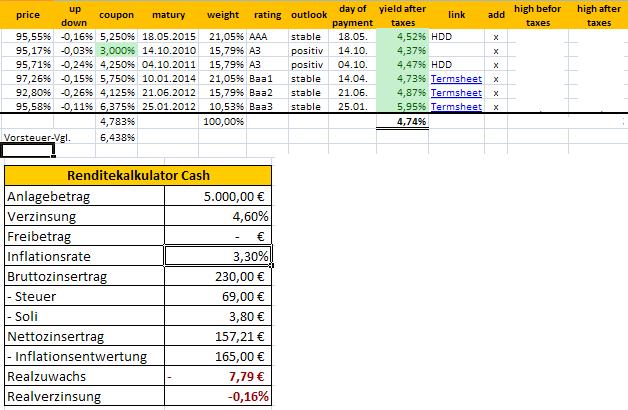Screen dimensions: 628x410
Task: Click the yield after taxes header
Action: (x=402, y=17)
